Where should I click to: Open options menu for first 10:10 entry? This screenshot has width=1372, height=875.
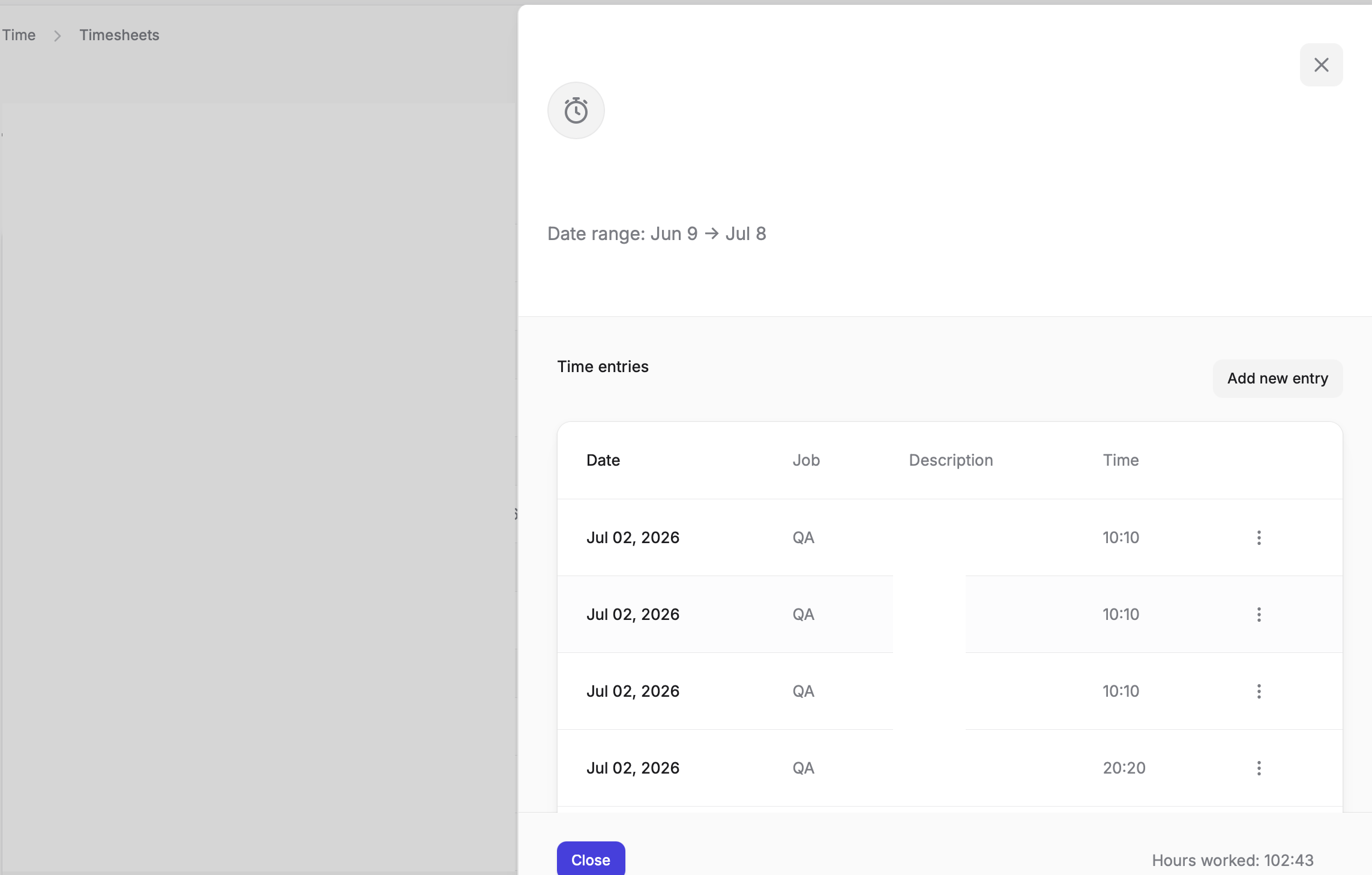(x=1259, y=538)
